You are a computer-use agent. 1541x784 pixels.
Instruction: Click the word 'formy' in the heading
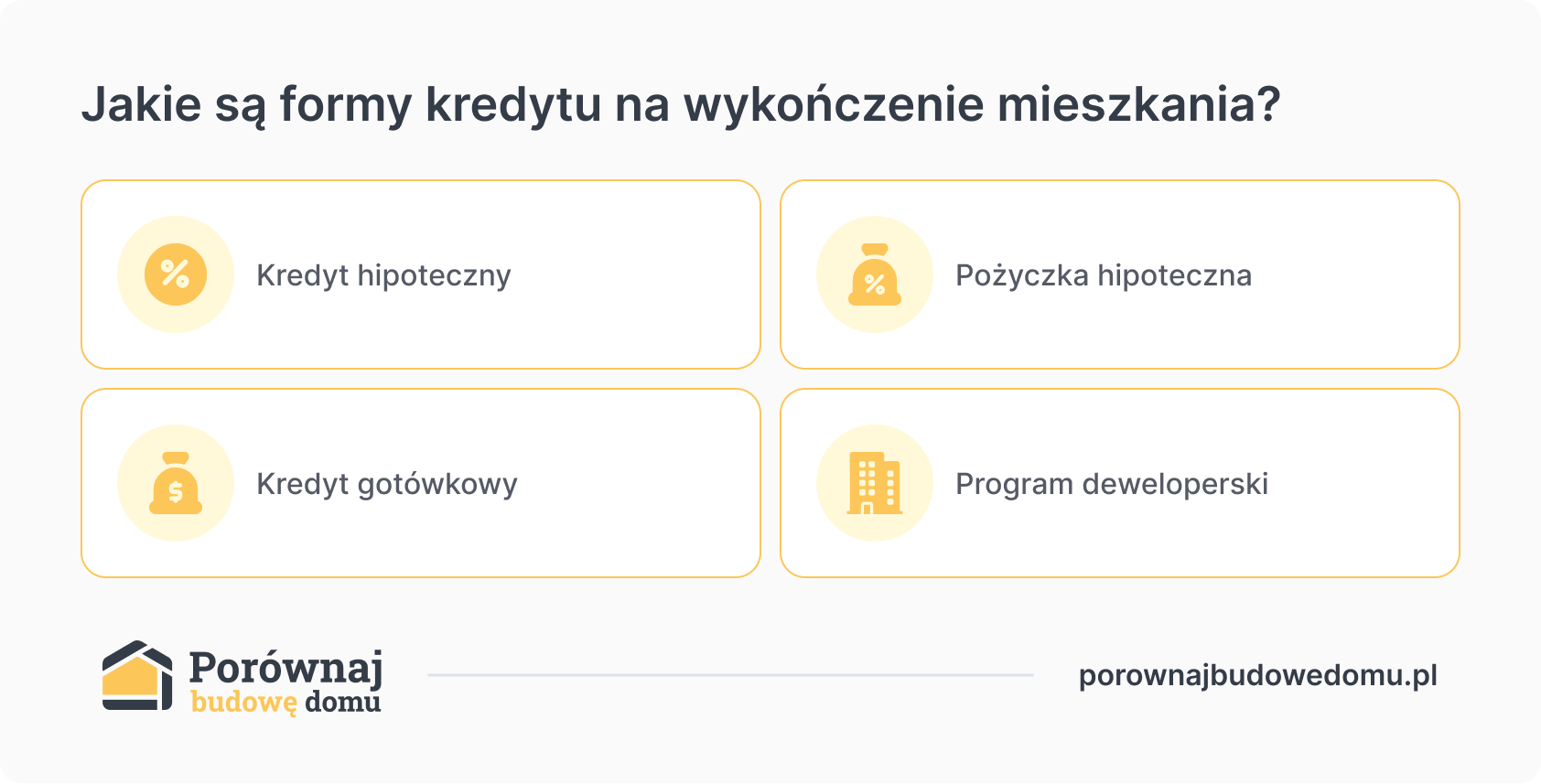coord(346,104)
